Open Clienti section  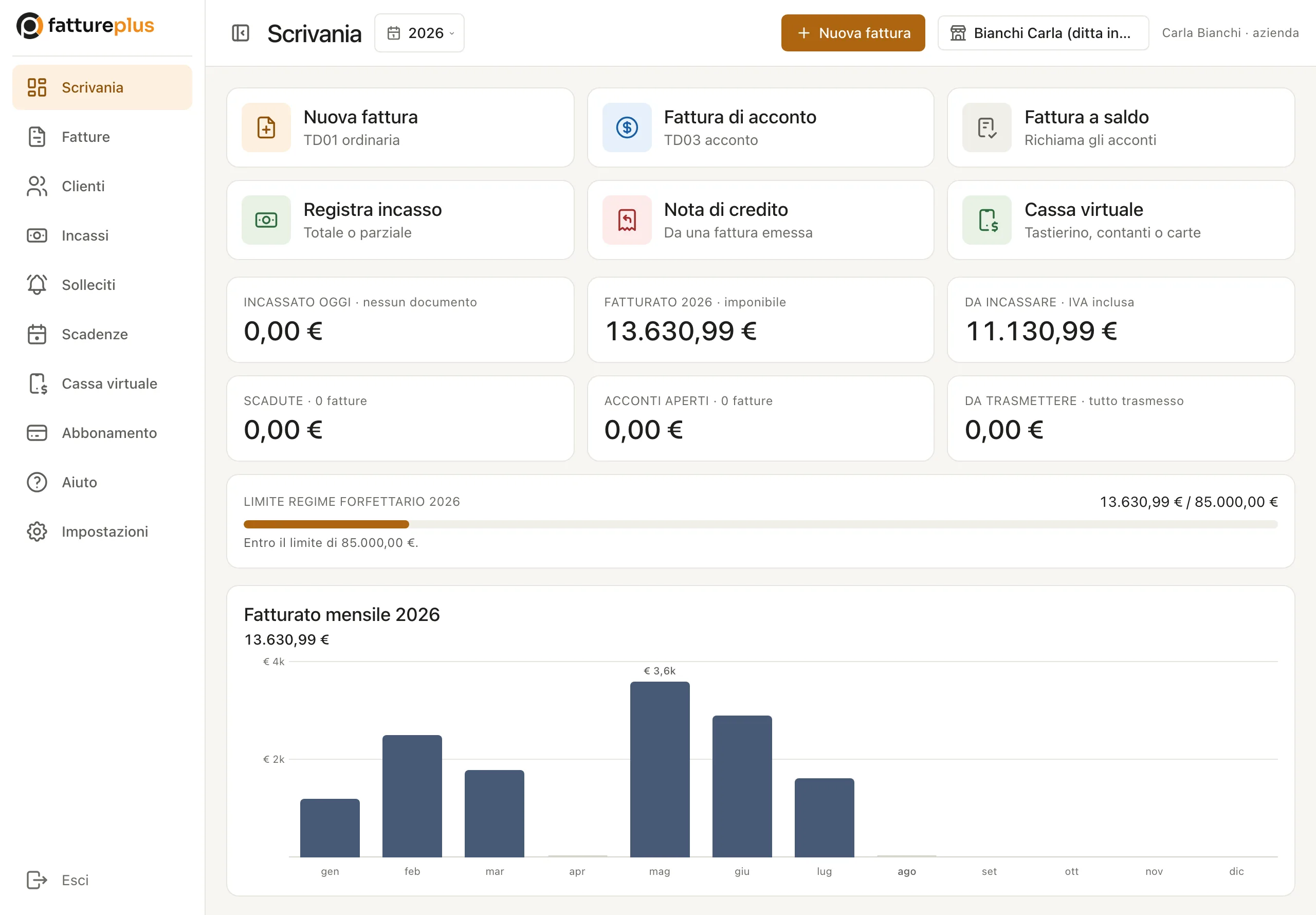(x=102, y=186)
